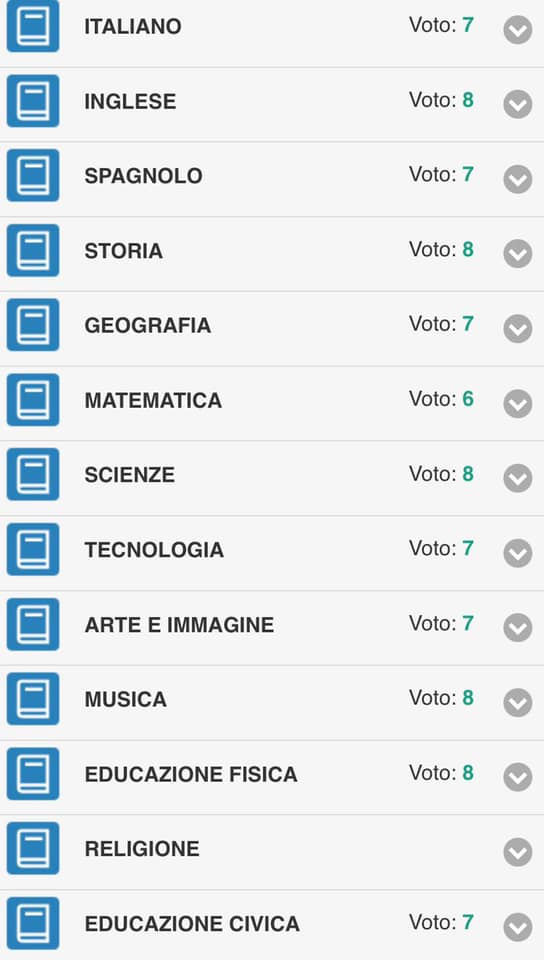Expand the ITALIANO grade details chevron
Screen dimensions: 544x960
click(x=518, y=29)
